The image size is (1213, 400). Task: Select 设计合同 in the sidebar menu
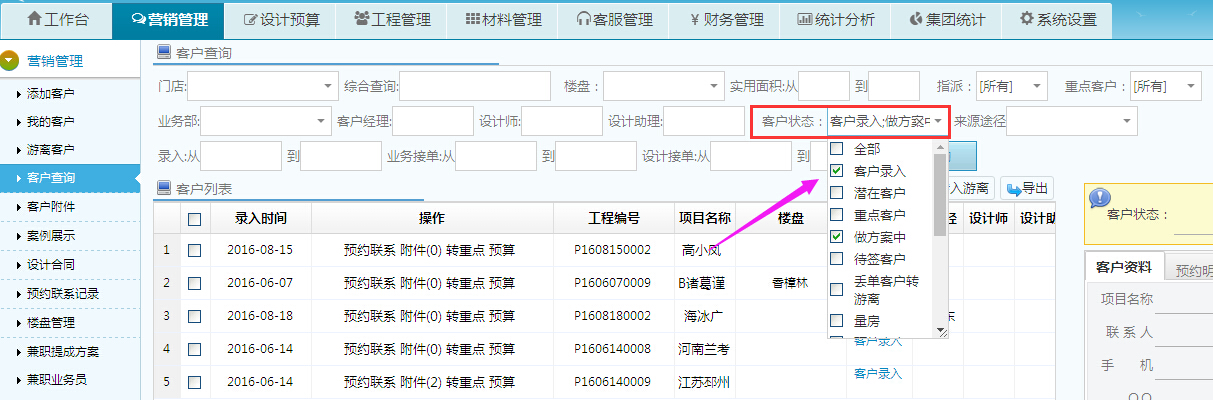[51, 265]
